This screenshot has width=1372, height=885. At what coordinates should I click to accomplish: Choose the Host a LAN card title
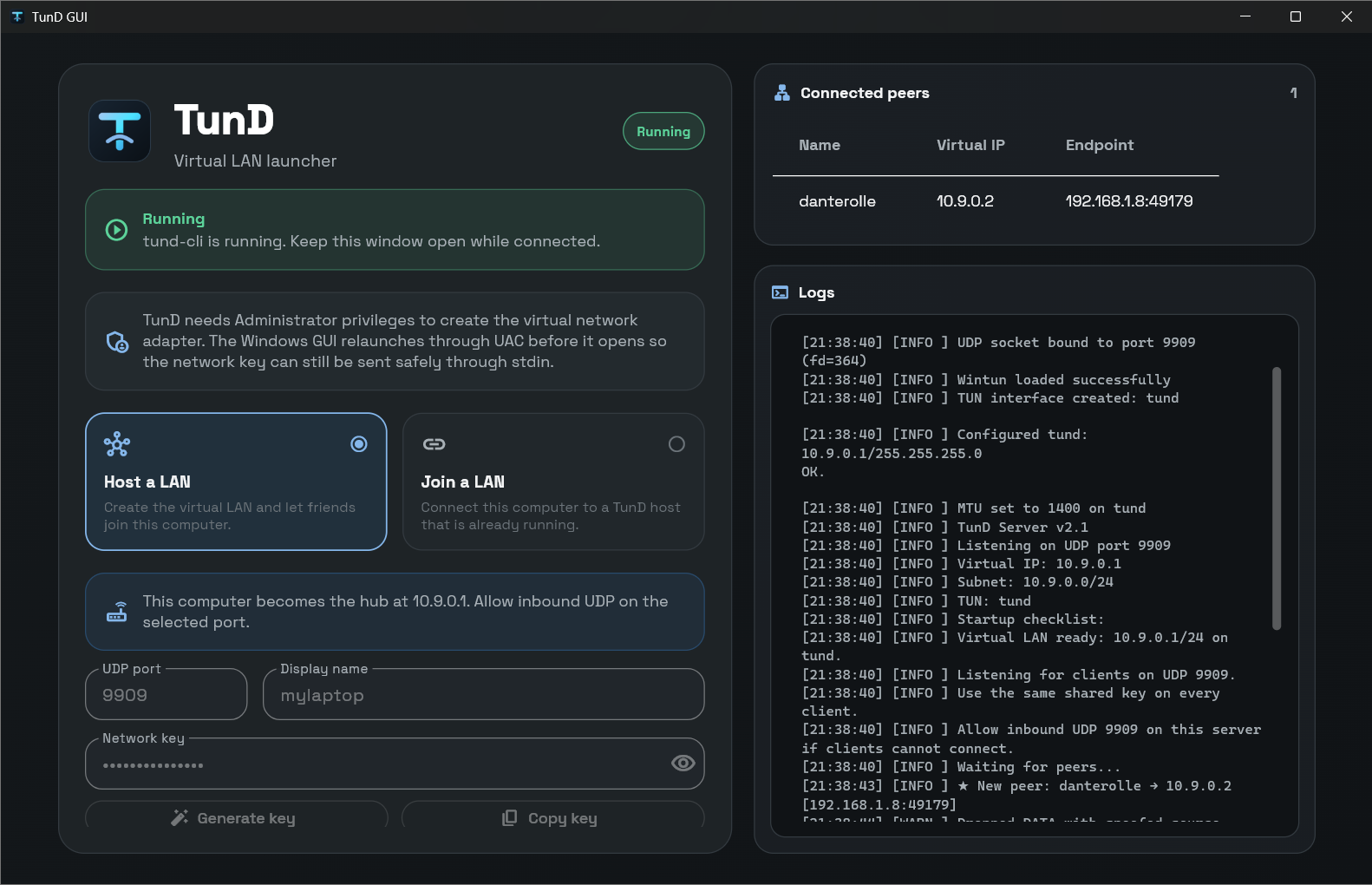[x=147, y=482]
